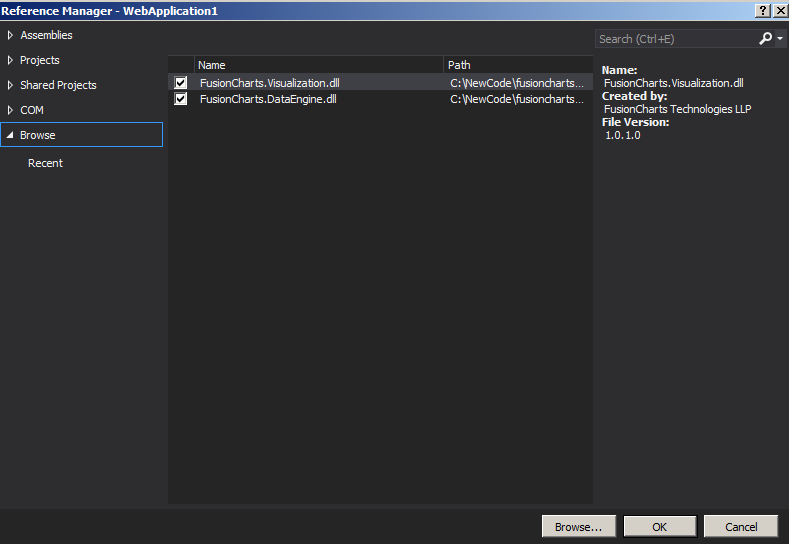
Task: Expand the COM category arrow
Action: (x=10, y=110)
